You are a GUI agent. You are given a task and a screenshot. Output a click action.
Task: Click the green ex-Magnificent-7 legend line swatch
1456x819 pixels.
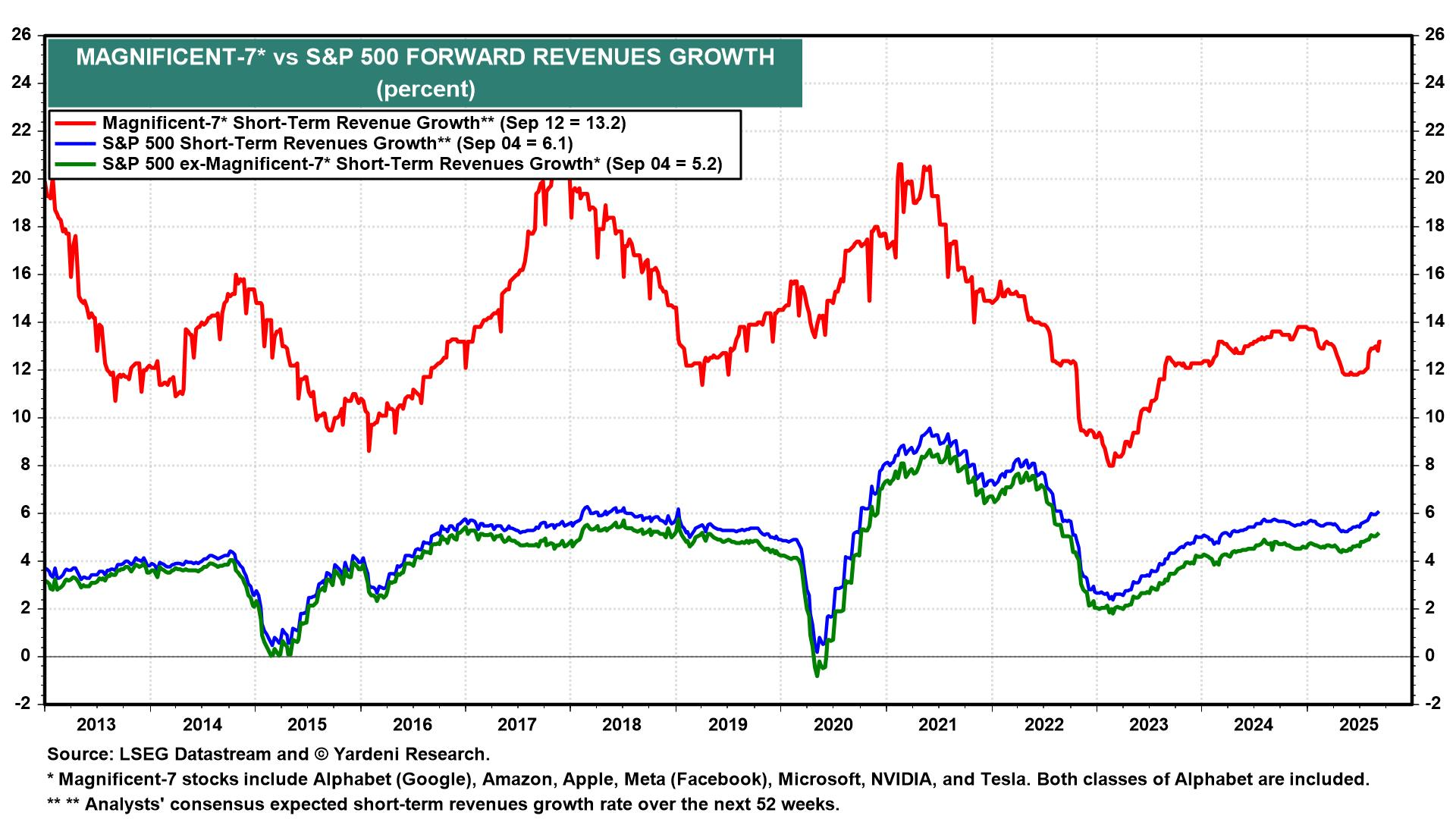(x=74, y=164)
